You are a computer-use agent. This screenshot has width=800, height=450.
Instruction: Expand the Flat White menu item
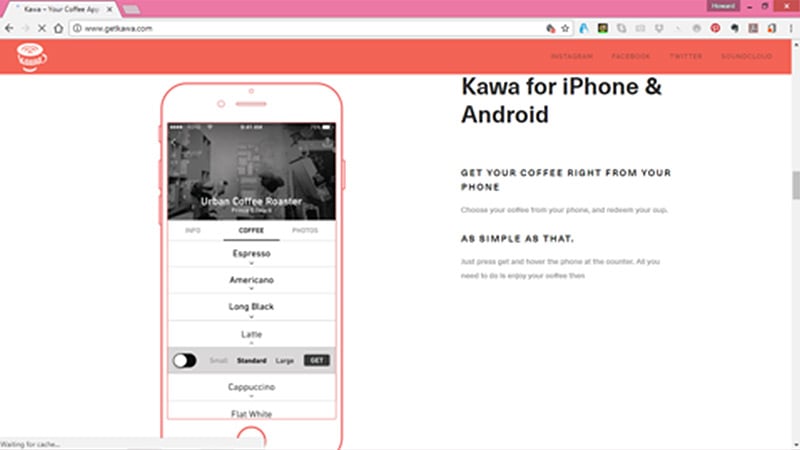click(252, 411)
